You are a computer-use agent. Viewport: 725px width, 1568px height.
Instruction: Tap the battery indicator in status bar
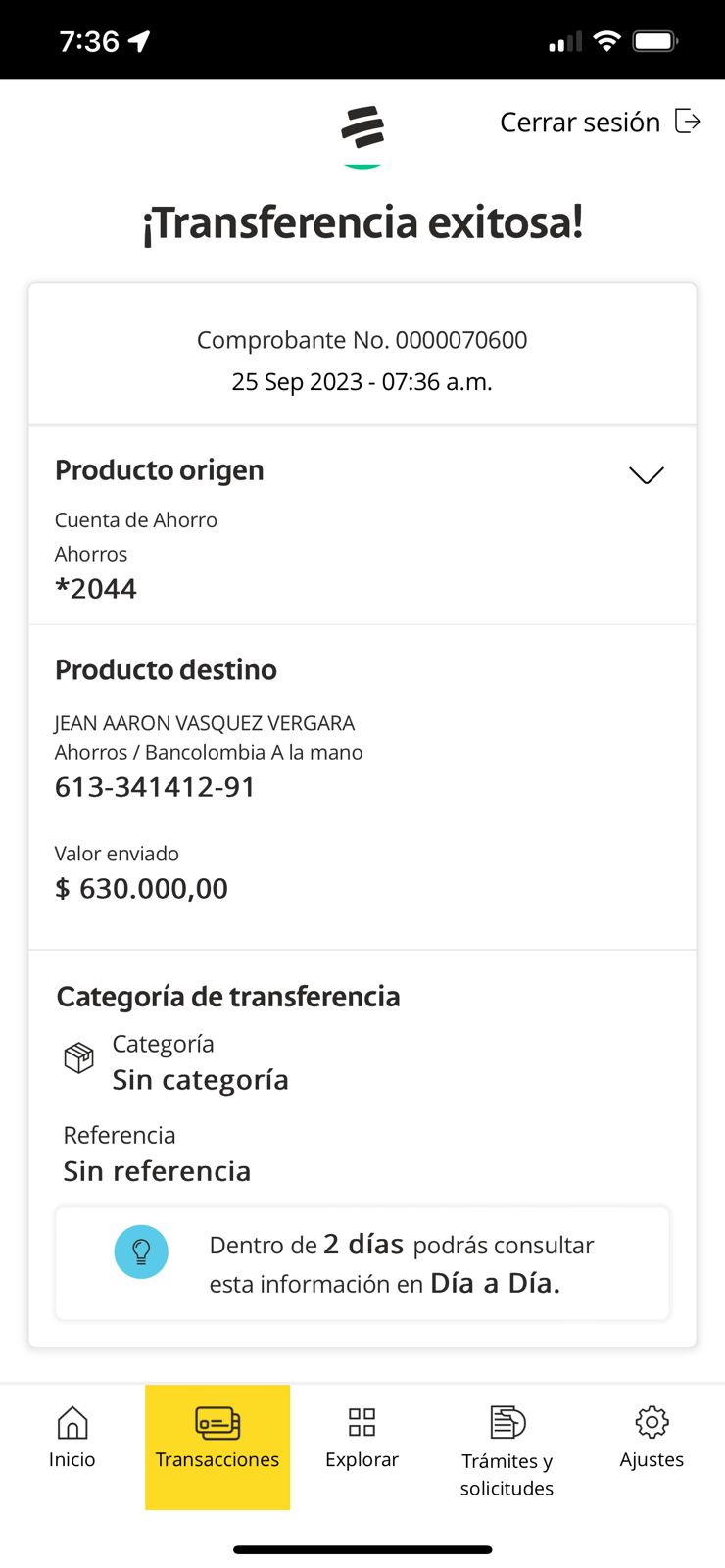(654, 41)
